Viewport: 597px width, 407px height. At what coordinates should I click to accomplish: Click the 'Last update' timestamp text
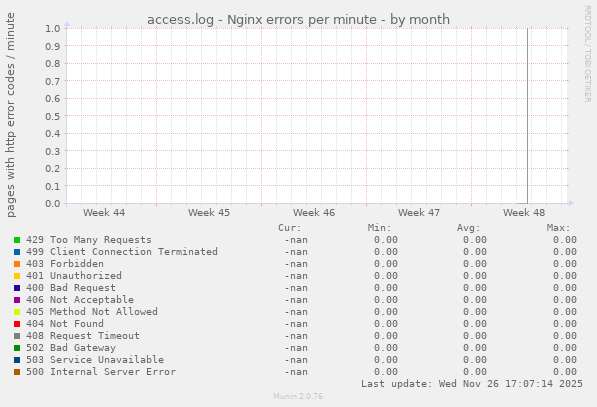click(x=472, y=384)
